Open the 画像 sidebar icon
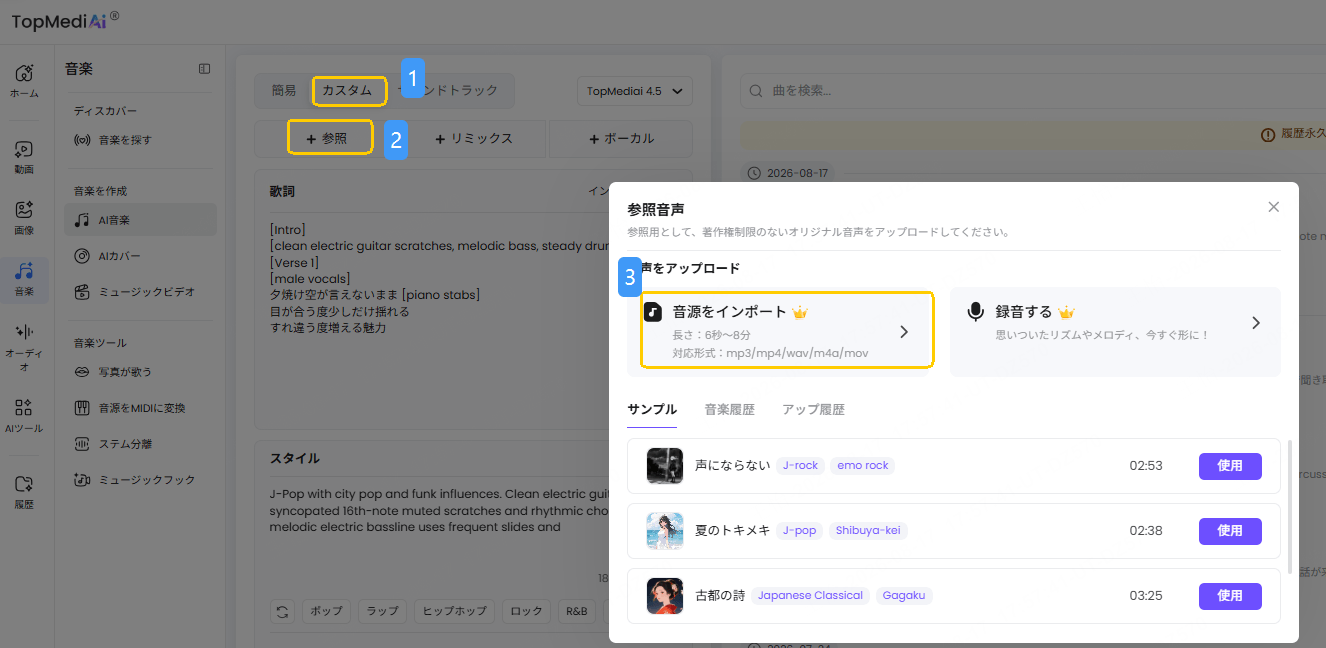 click(x=24, y=217)
